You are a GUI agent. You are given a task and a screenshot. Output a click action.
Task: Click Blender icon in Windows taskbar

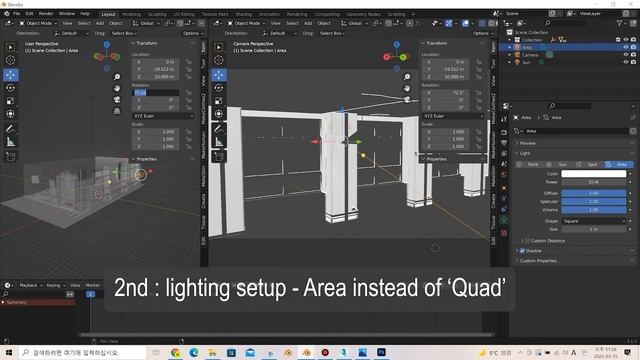coord(307,353)
